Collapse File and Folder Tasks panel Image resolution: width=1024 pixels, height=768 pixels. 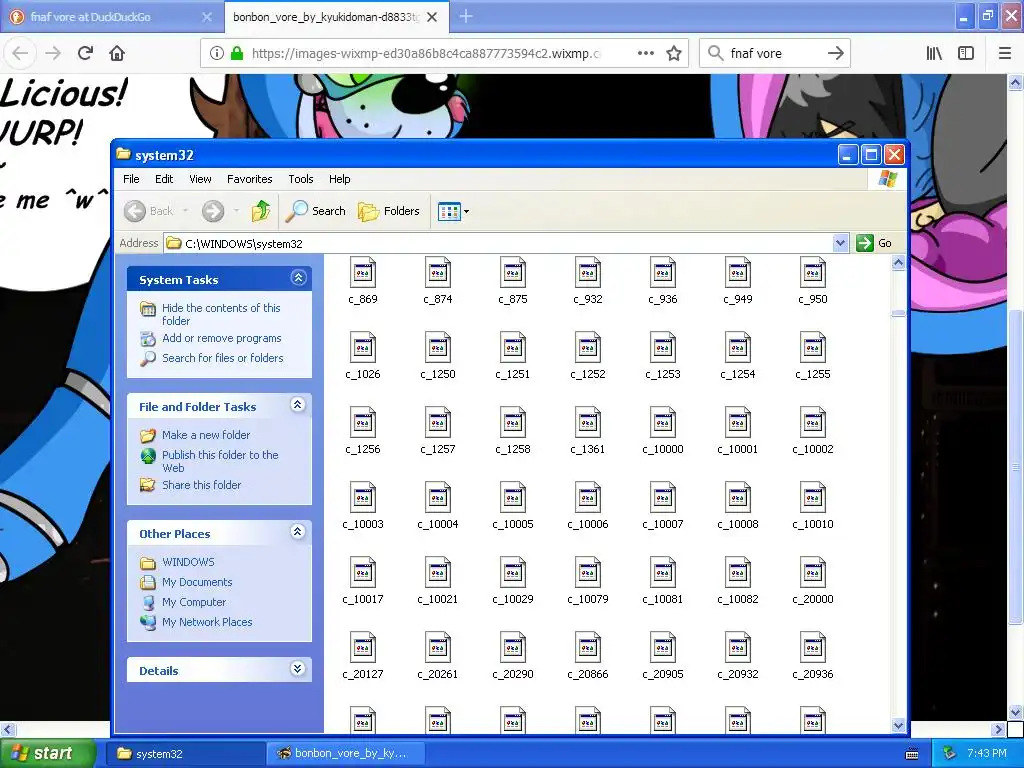(x=298, y=405)
